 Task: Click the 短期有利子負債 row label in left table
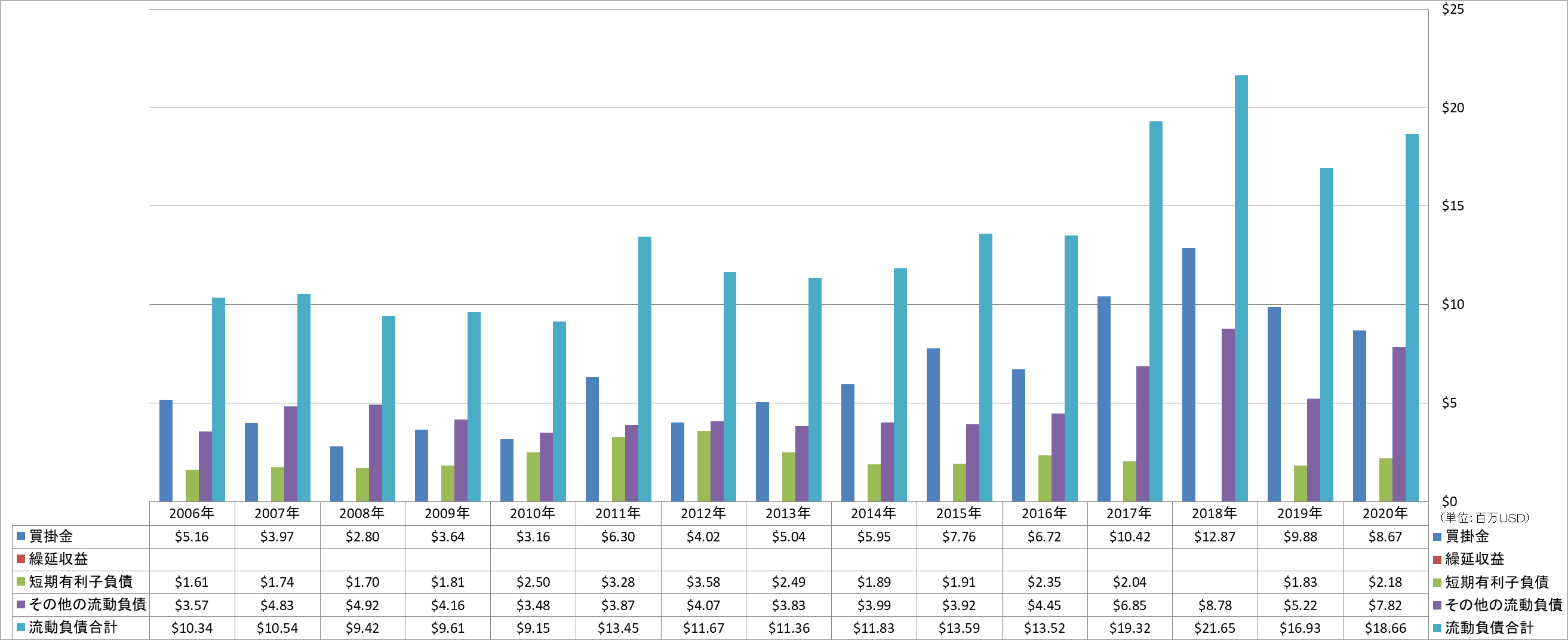click(x=81, y=582)
